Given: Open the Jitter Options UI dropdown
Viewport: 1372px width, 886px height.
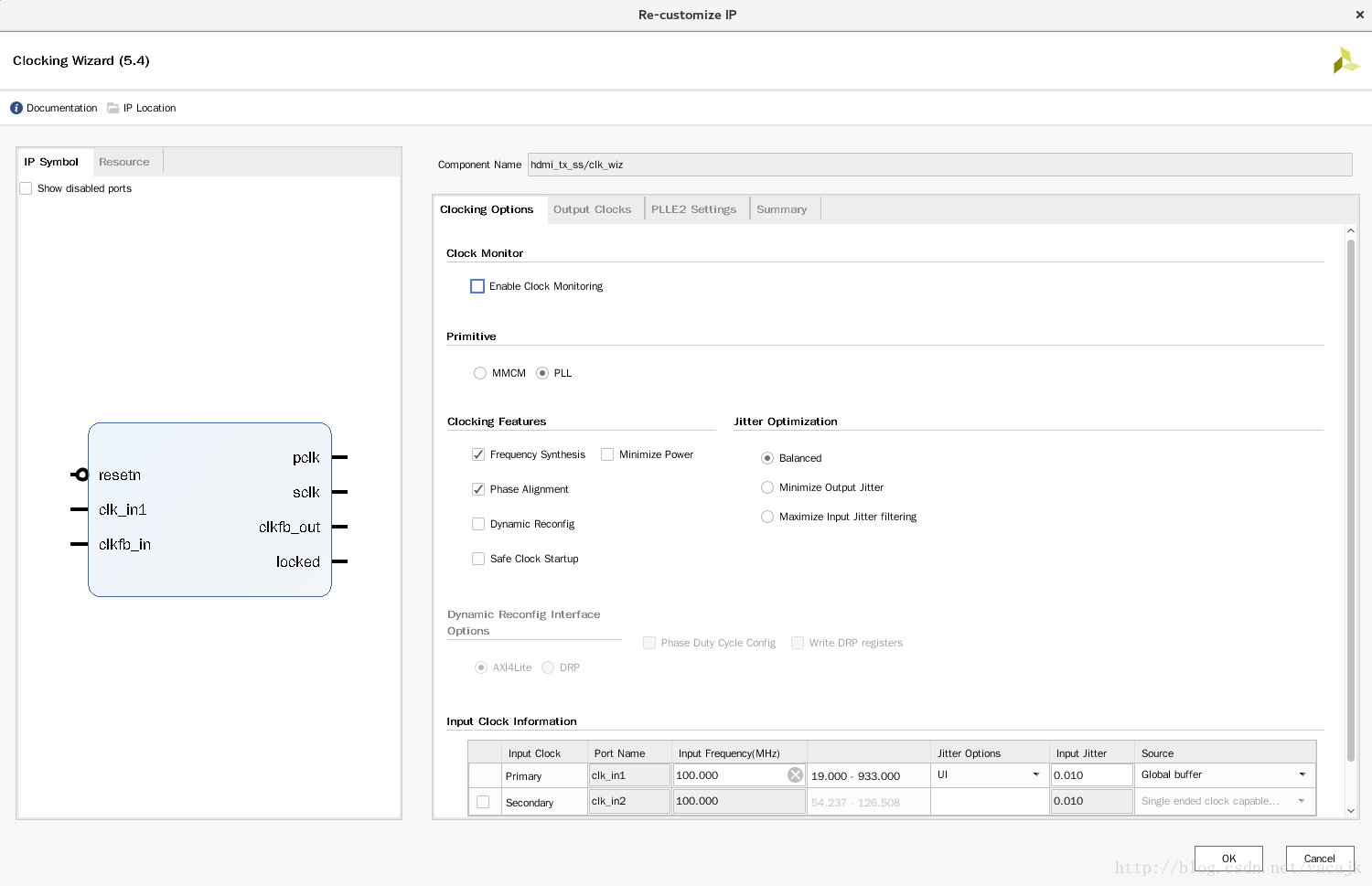Looking at the screenshot, I should pos(989,774).
